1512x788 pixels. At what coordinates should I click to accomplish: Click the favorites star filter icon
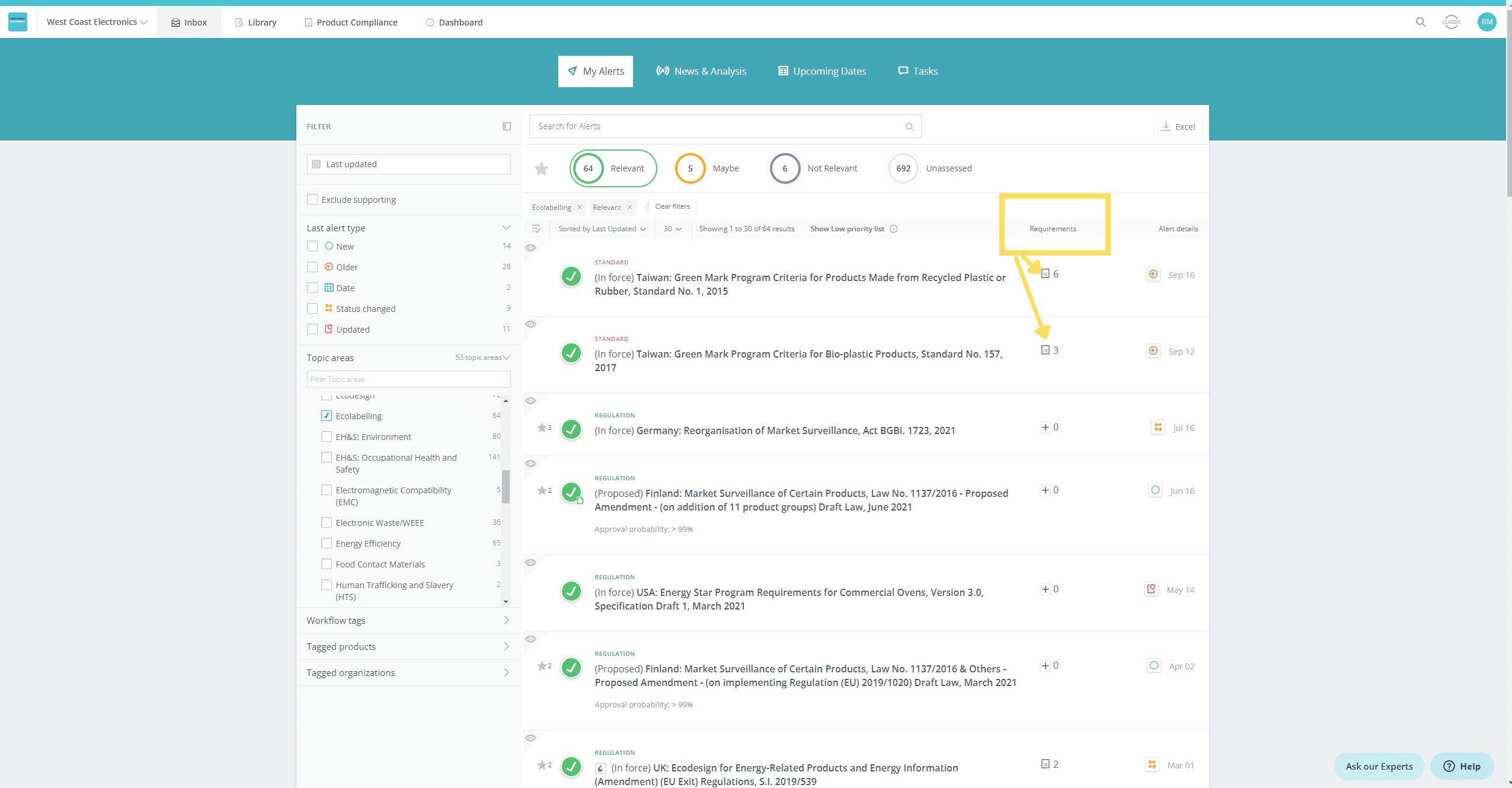point(541,169)
